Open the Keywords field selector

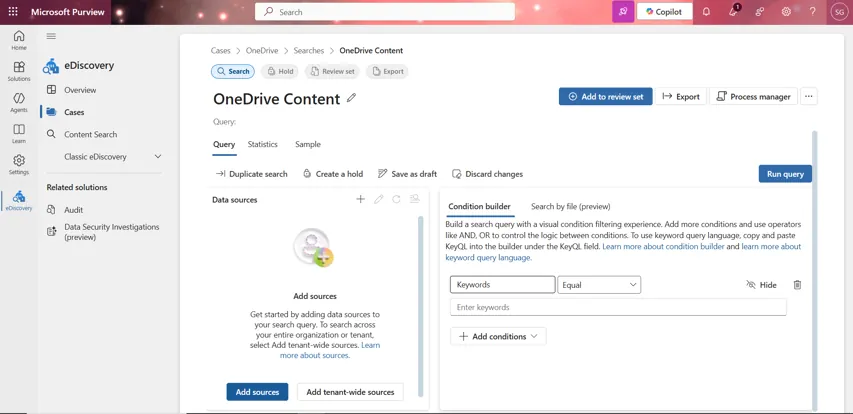(x=503, y=285)
